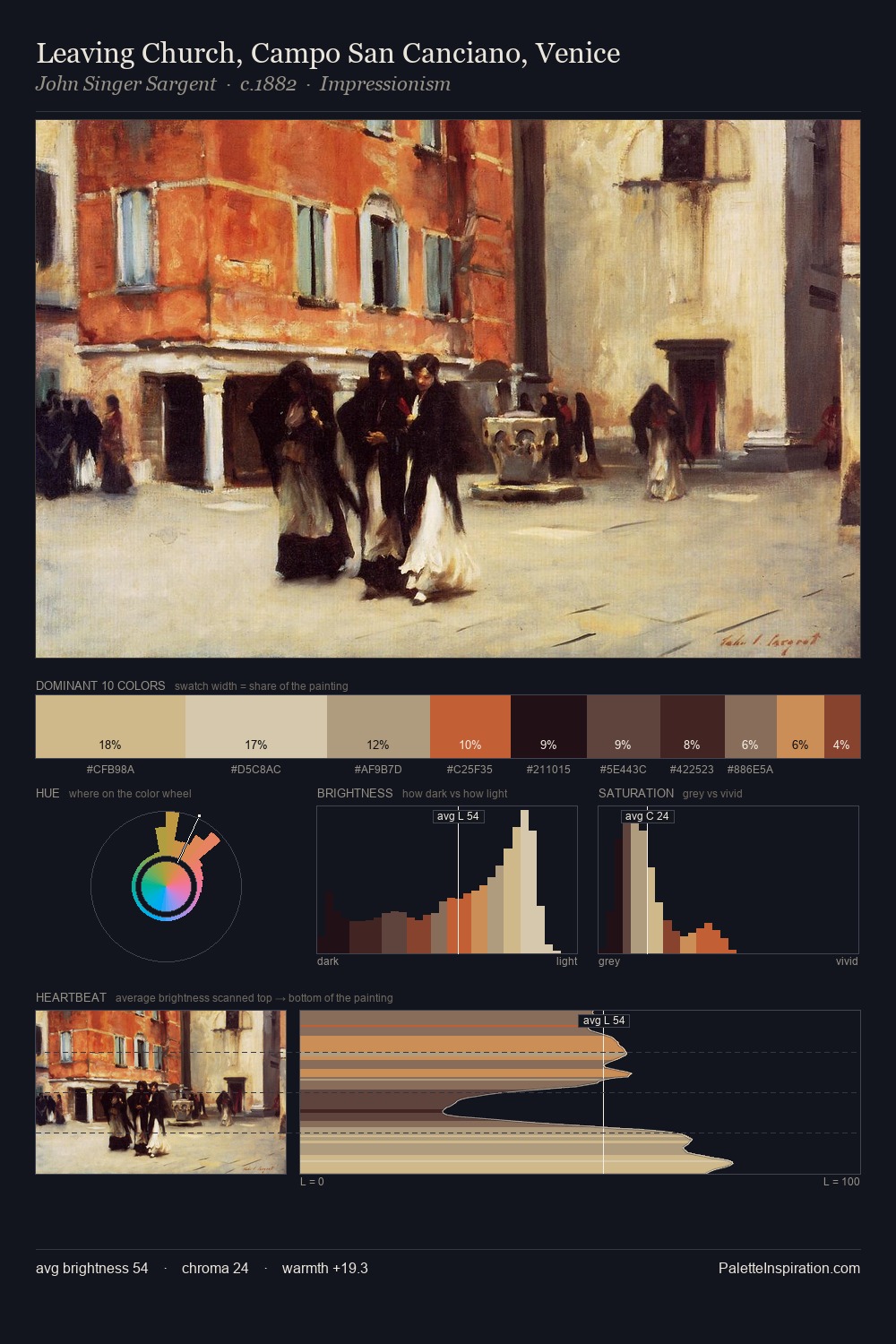Click the 'chroma 24' footer stat
The width and height of the screenshot is (896, 1344).
point(215,1269)
